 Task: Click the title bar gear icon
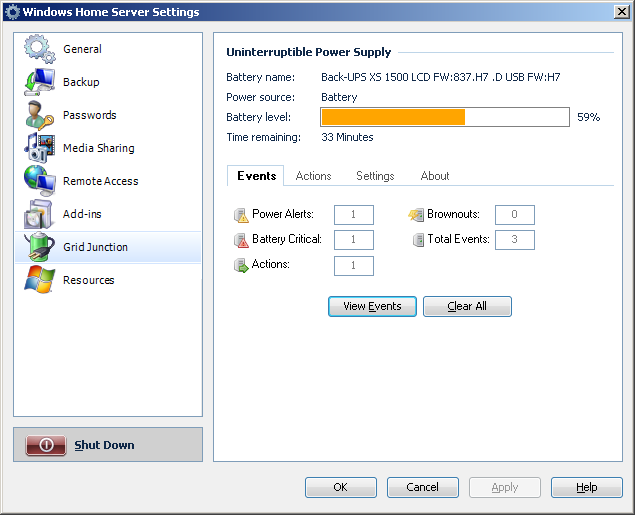(13, 12)
